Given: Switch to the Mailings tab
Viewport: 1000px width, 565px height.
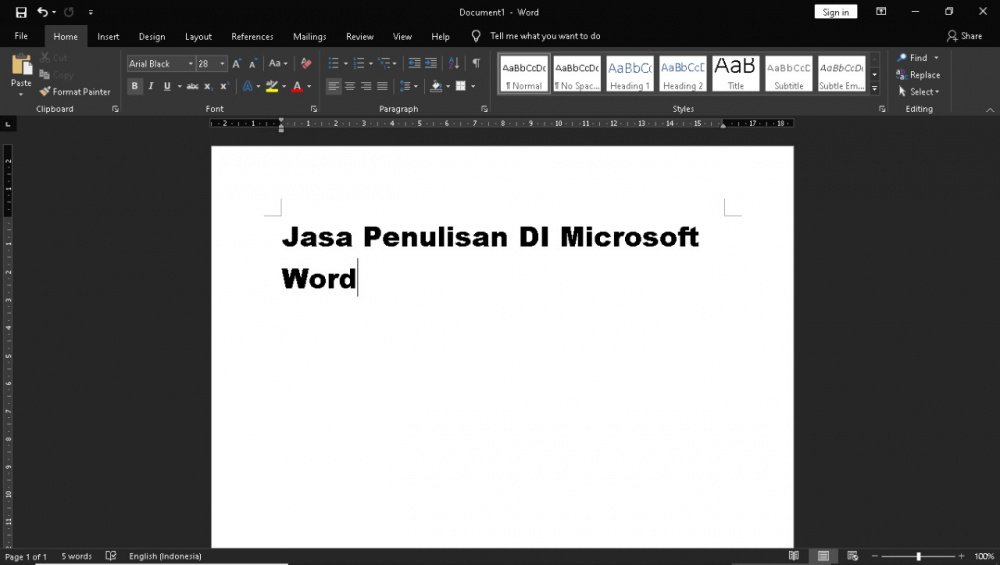Looking at the screenshot, I should pos(310,36).
